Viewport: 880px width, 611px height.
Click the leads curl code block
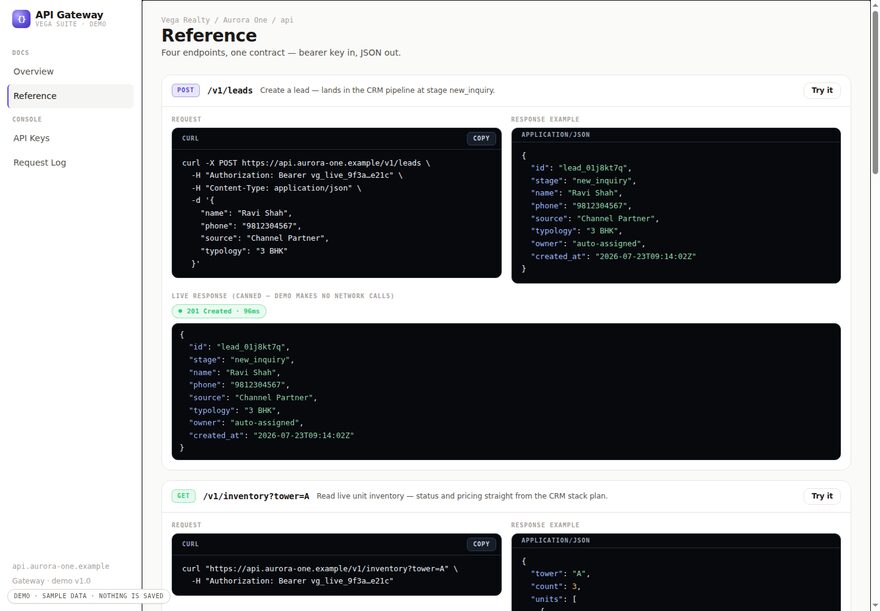(x=336, y=213)
